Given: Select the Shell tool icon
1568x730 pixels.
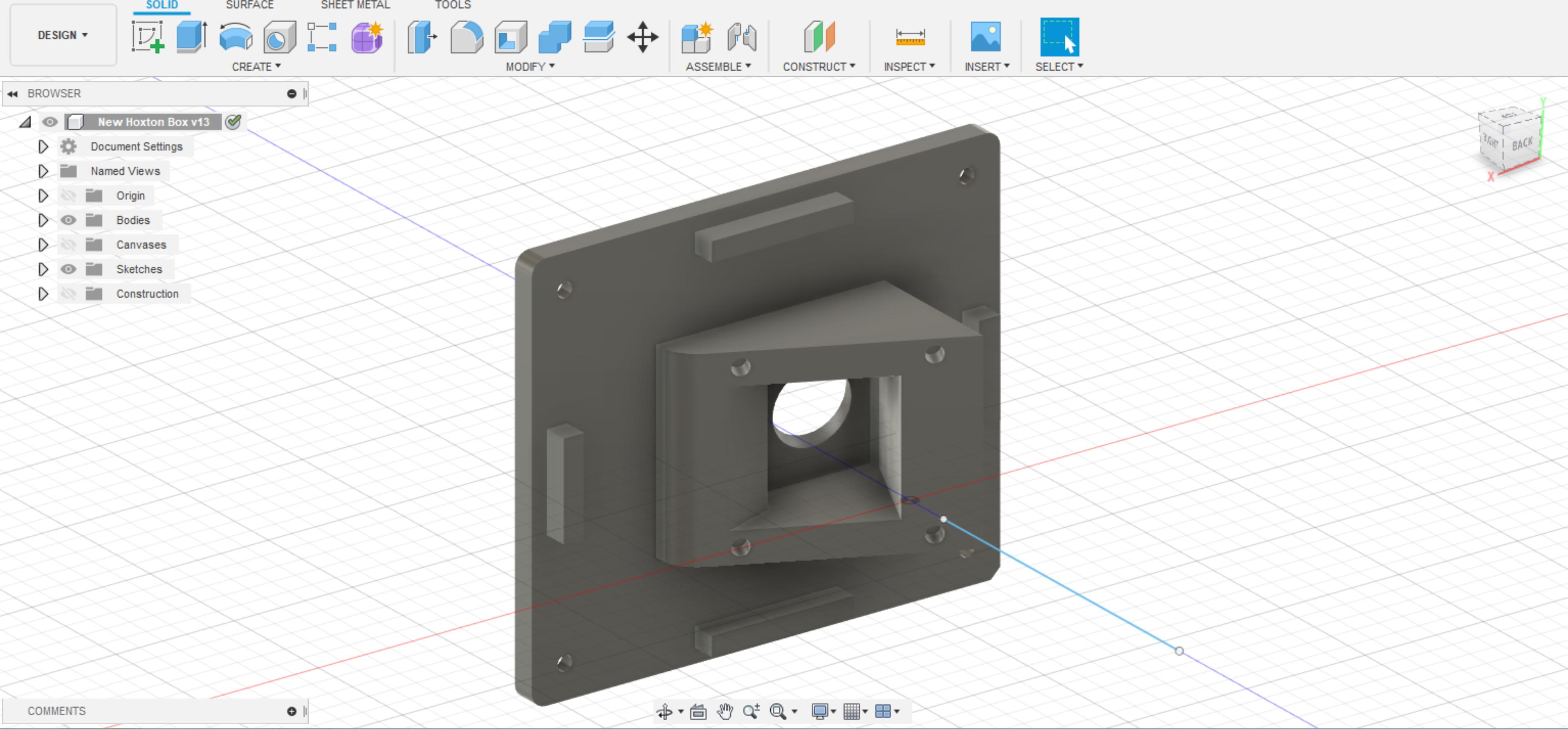Looking at the screenshot, I should click(x=511, y=37).
